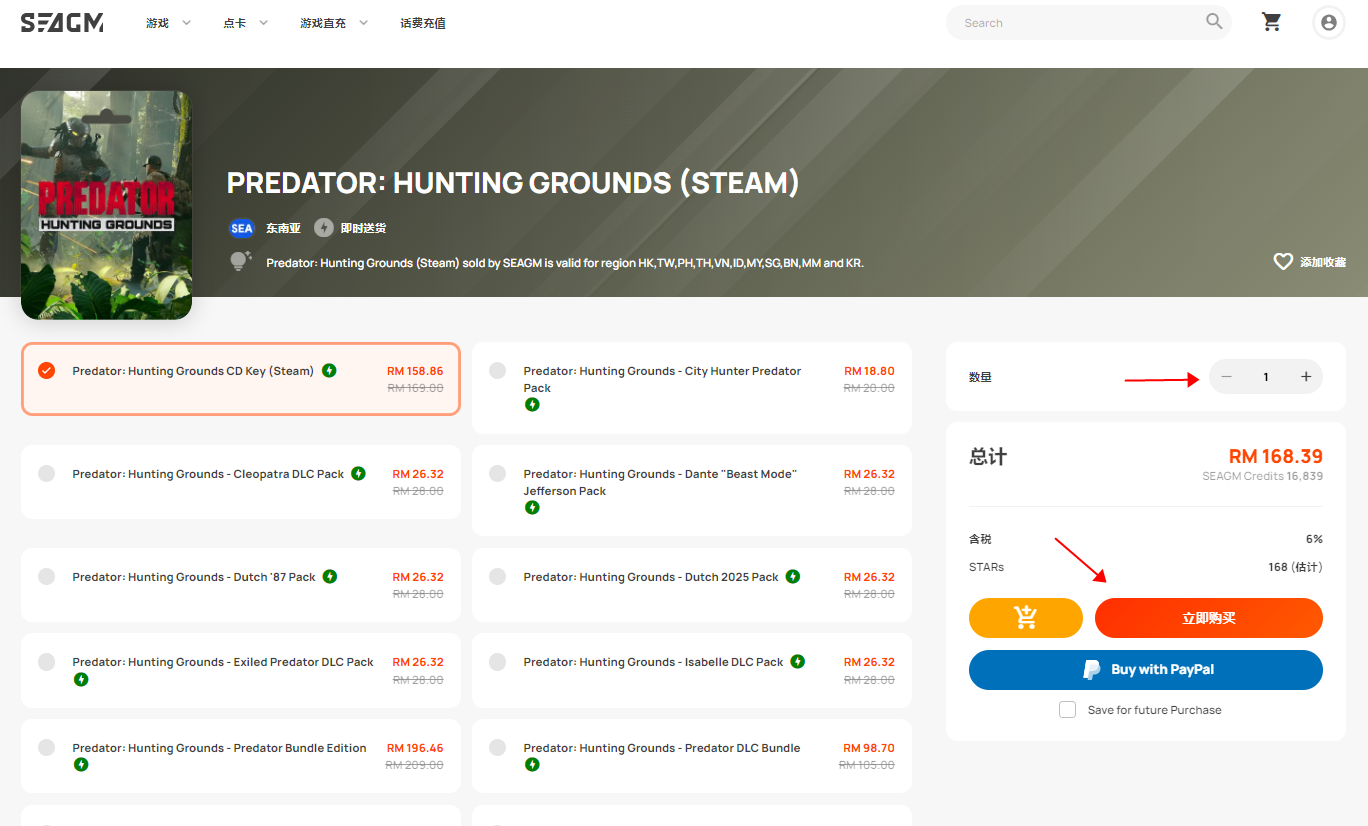Click the valid region description text
Viewport: 1368px width, 826px height.
565,263
